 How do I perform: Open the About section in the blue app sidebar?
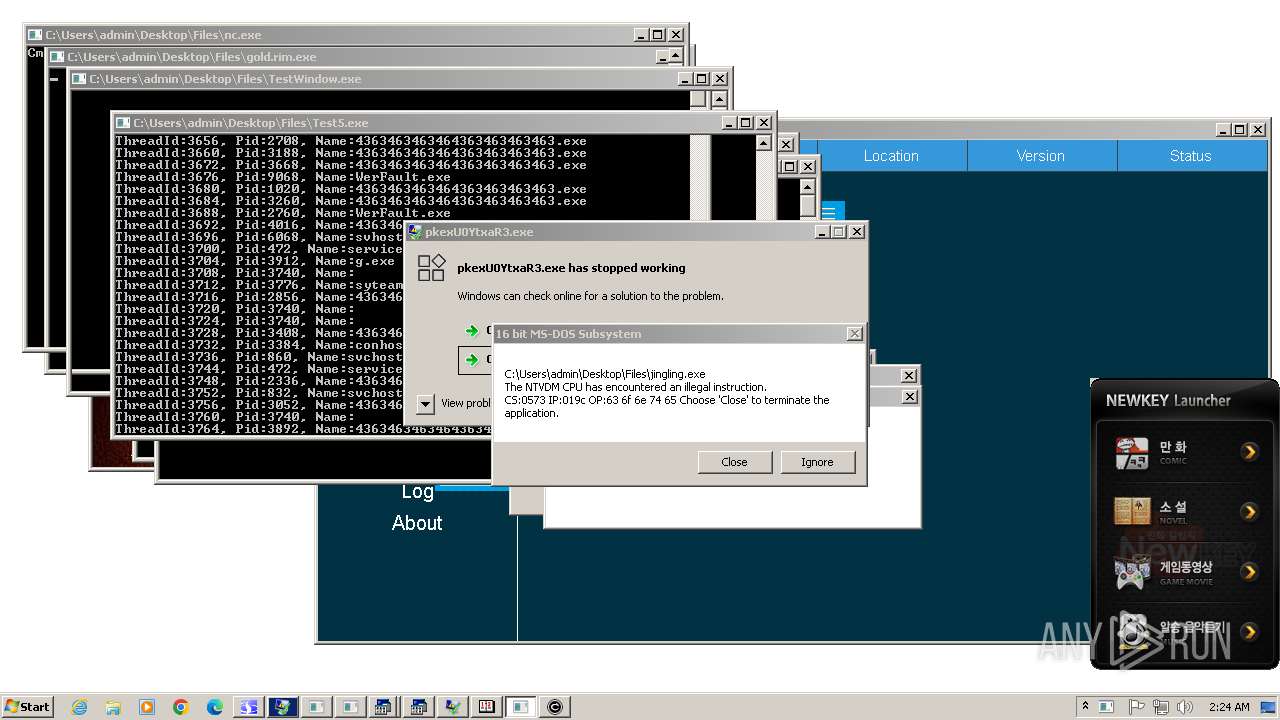point(417,523)
